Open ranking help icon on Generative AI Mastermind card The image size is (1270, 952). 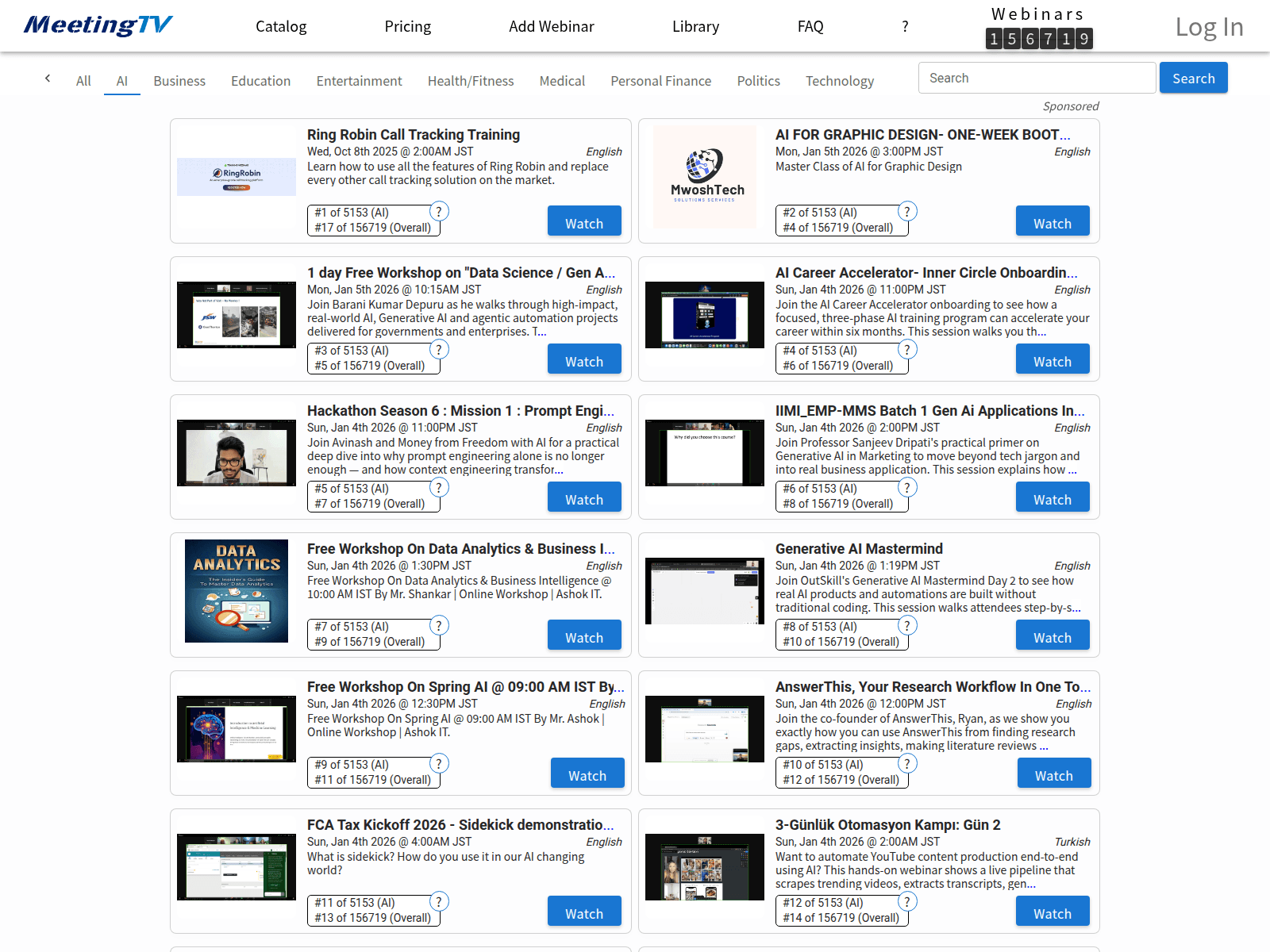907,625
